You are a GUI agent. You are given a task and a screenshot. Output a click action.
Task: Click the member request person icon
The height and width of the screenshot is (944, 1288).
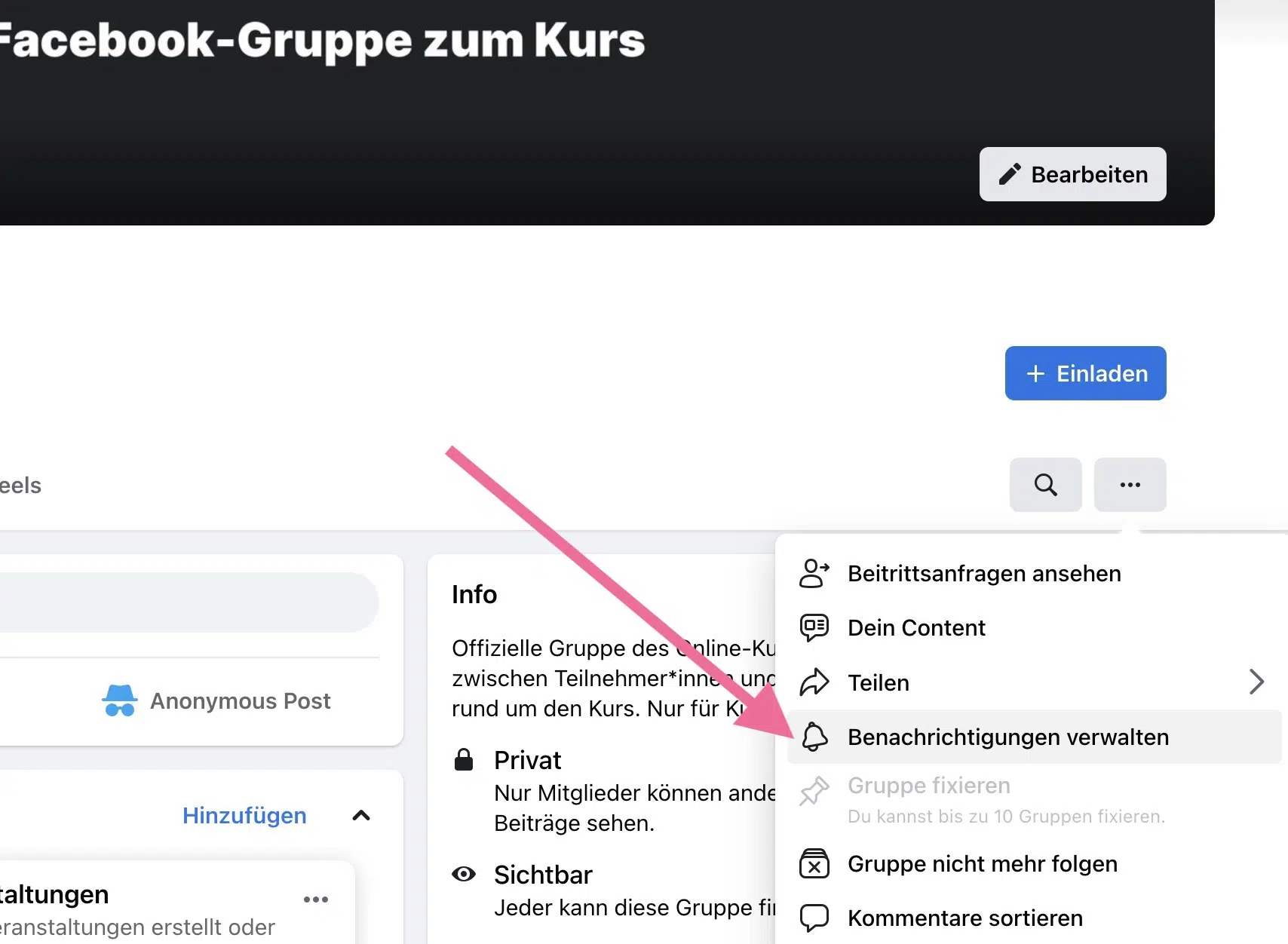pyautogui.click(x=814, y=573)
